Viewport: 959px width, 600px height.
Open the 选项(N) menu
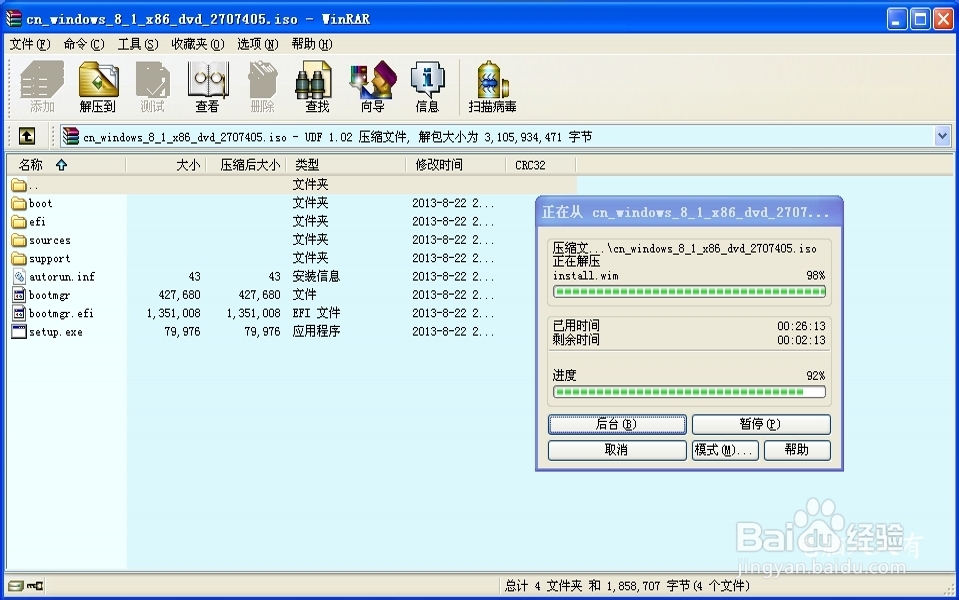[257, 44]
